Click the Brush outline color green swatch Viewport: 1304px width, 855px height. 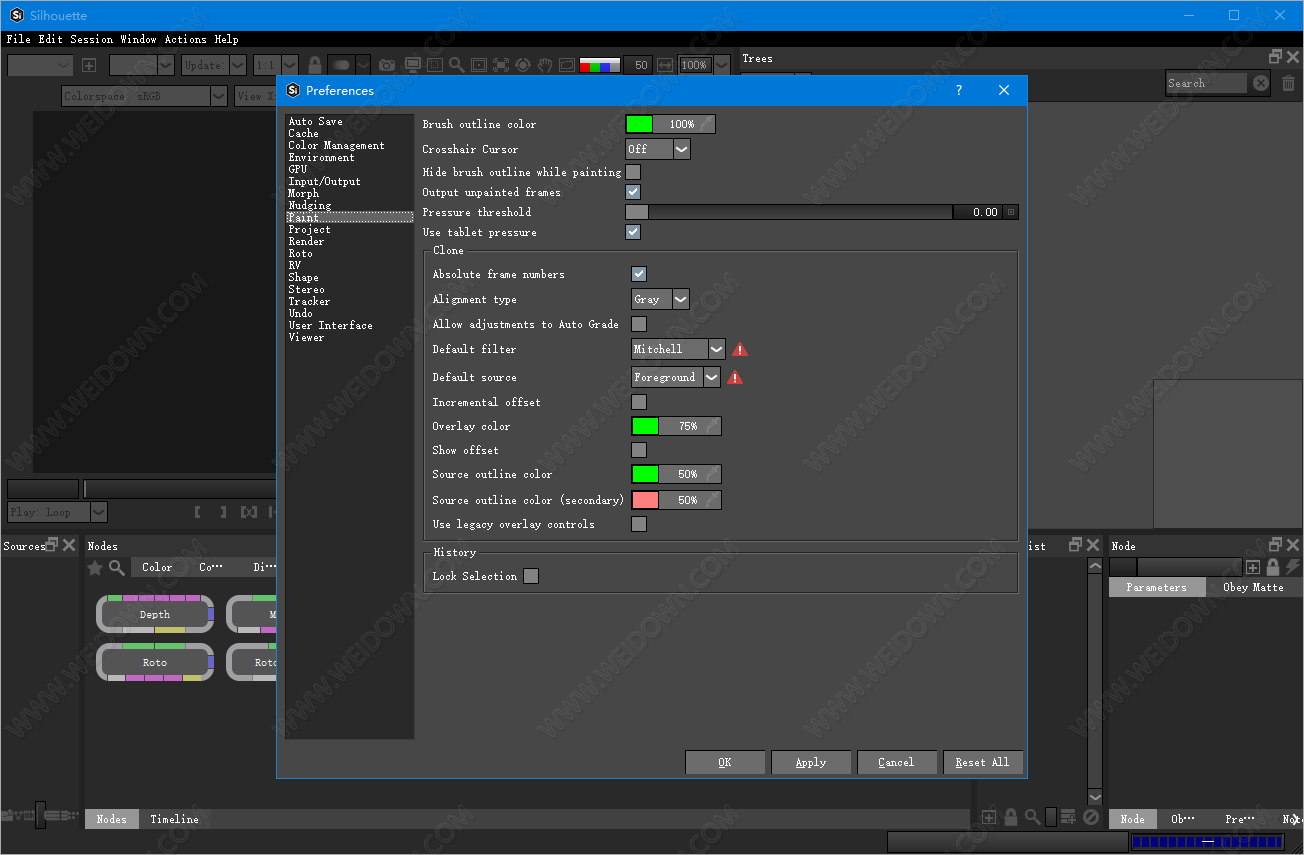(639, 124)
